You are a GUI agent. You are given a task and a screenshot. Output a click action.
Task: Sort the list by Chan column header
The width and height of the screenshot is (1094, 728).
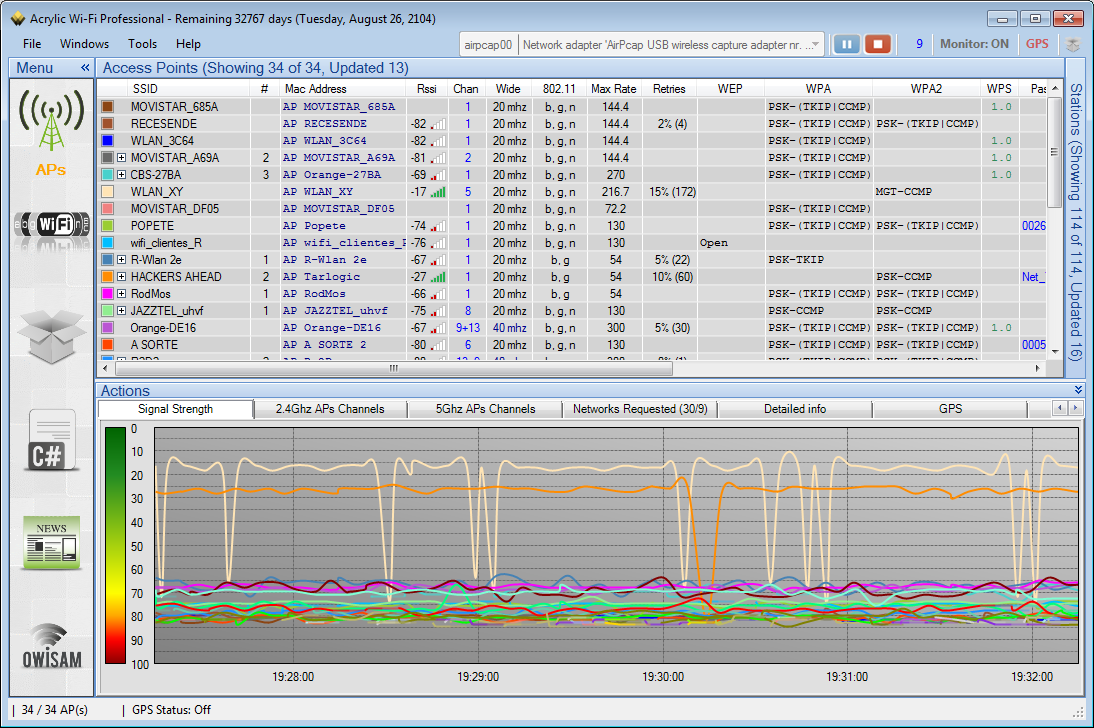465,89
